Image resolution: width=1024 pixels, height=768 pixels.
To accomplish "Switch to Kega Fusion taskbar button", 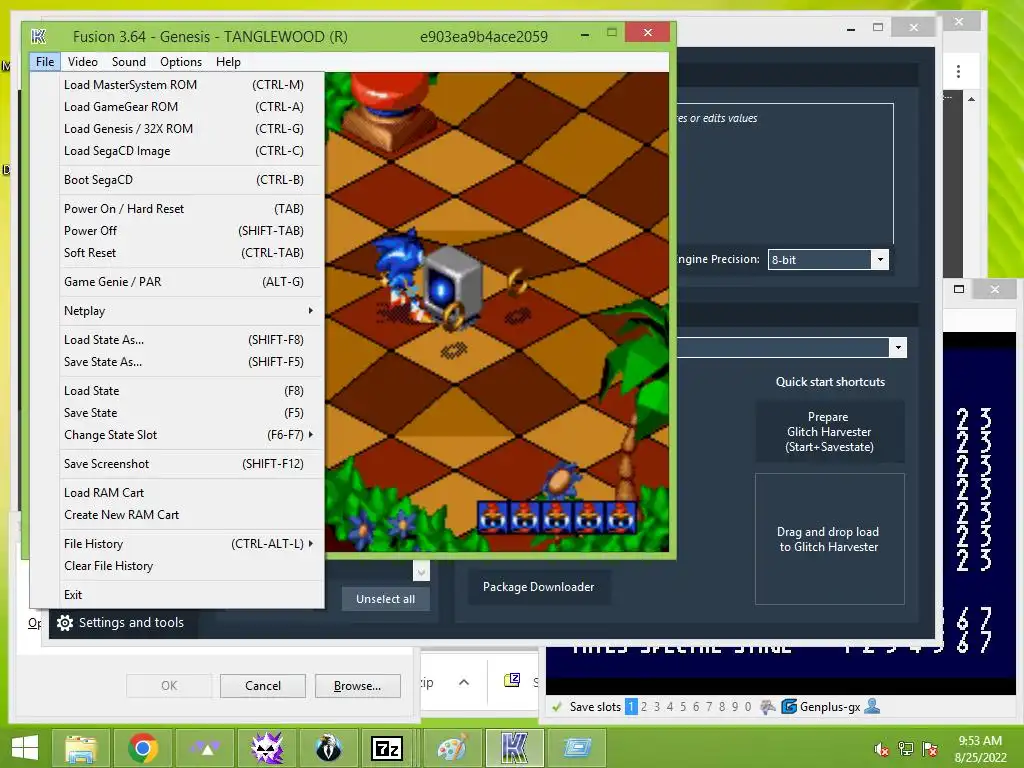I will (515, 748).
